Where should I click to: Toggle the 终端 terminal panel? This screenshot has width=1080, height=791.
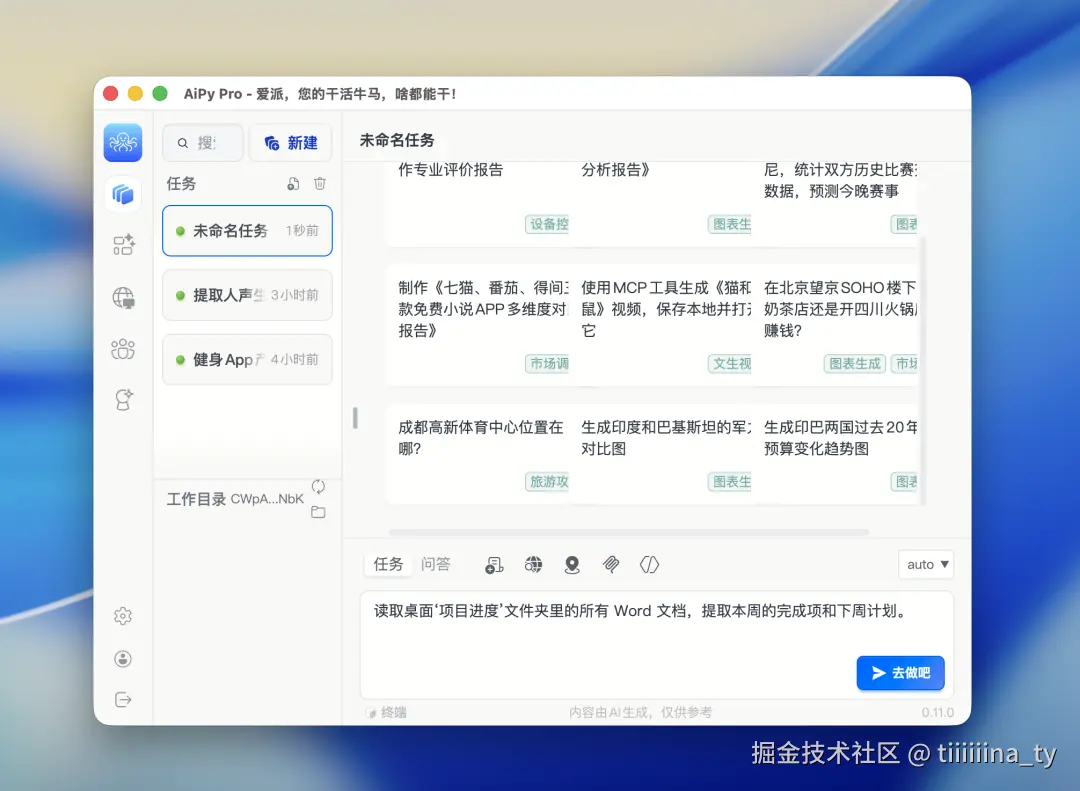tap(390, 712)
